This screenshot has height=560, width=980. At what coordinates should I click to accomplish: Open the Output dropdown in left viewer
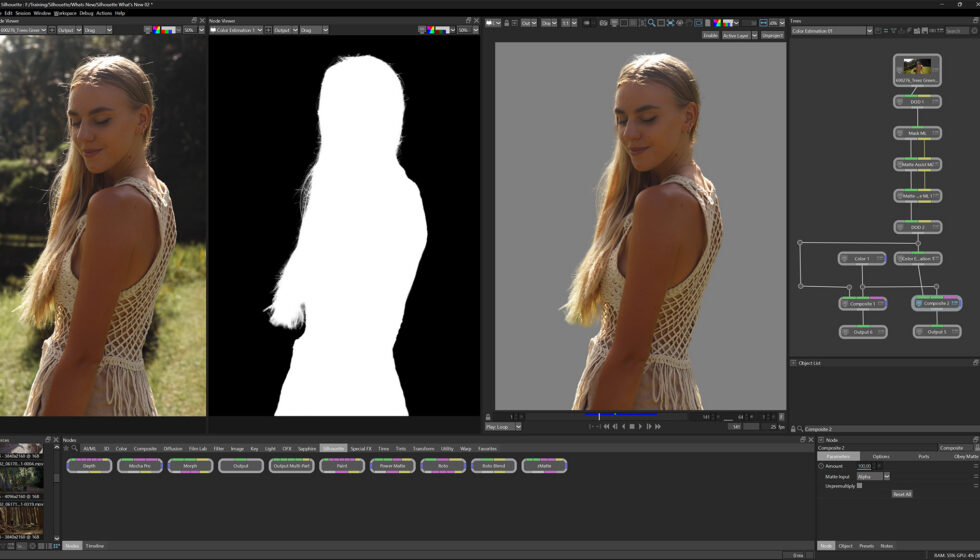(69, 30)
